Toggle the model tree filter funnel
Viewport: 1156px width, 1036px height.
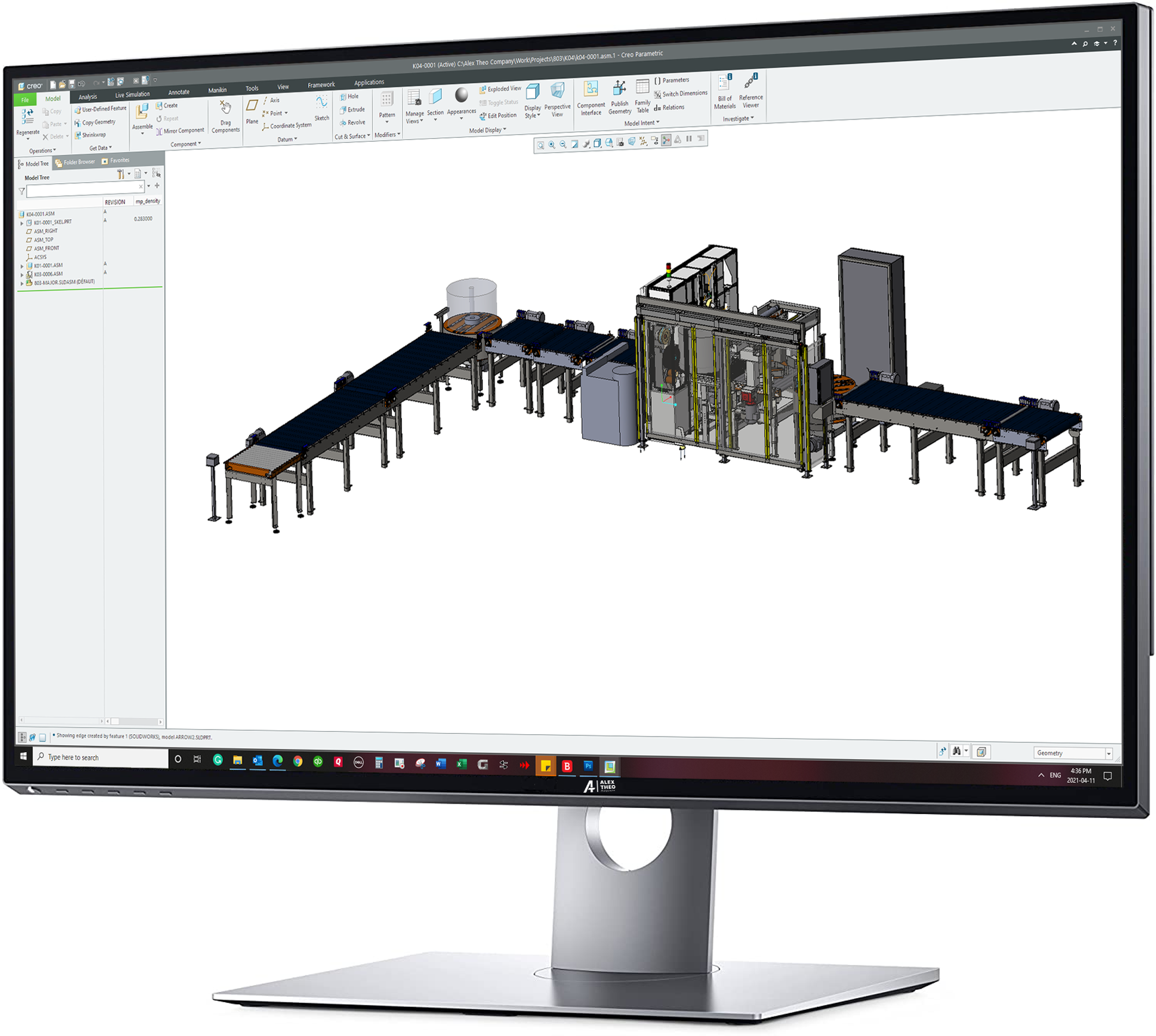(x=21, y=191)
